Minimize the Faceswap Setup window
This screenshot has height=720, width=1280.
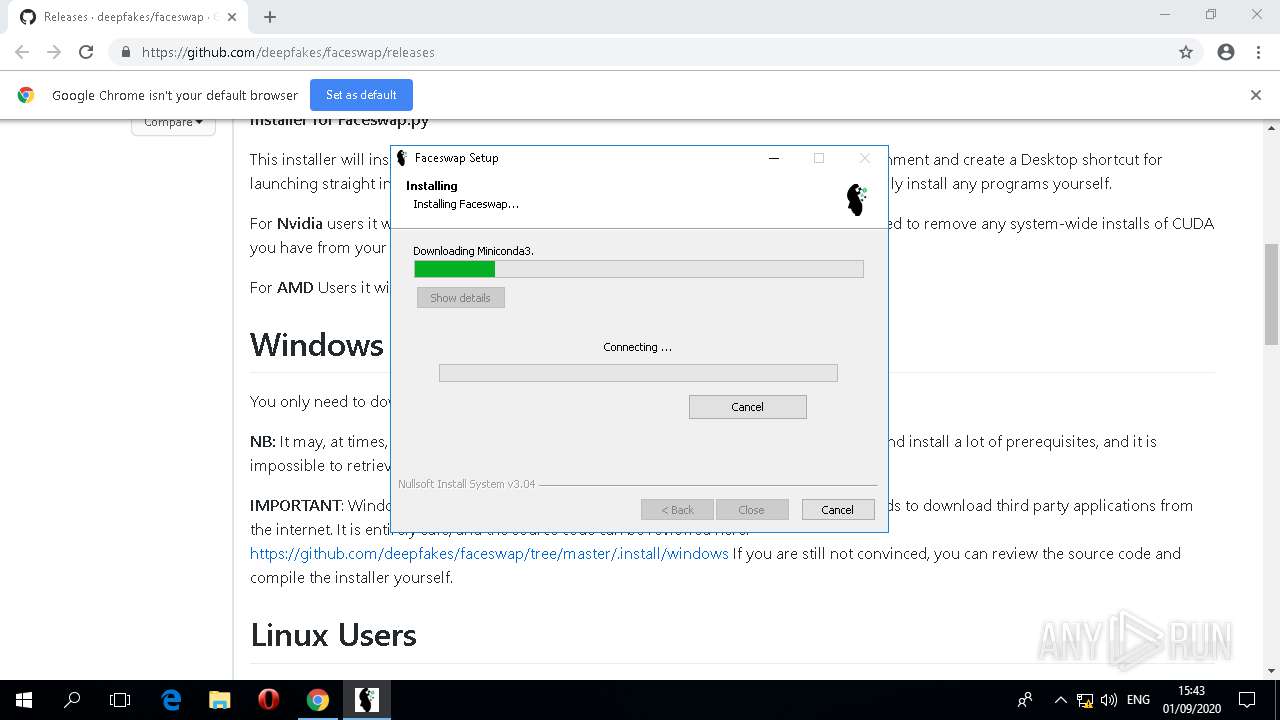click(773, 158)
